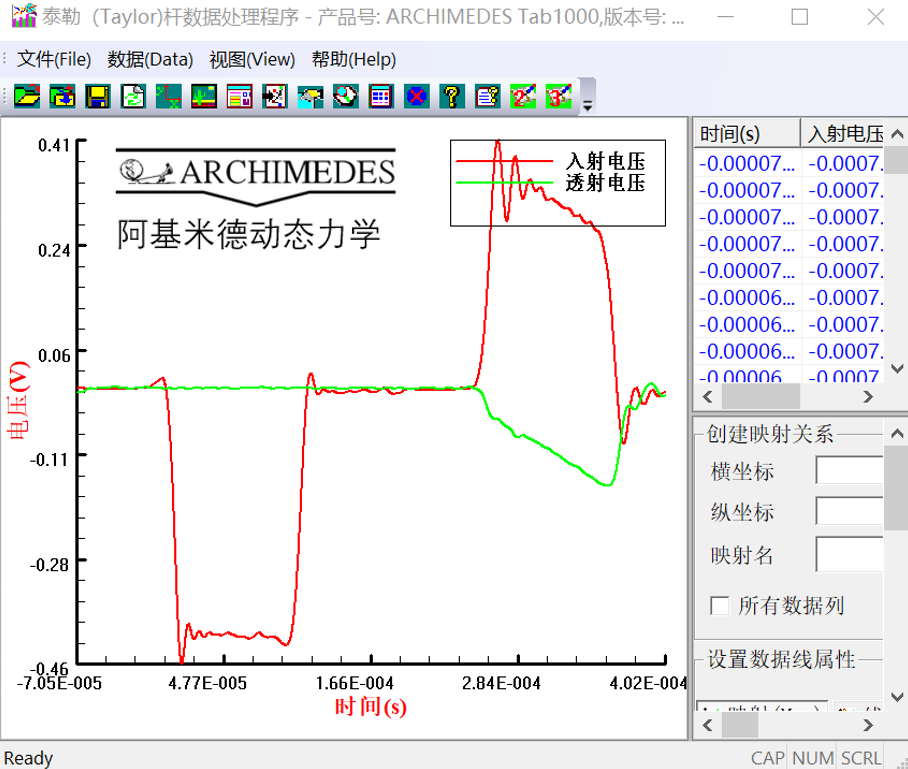908x769 pixels.
Task: Click the mapping panel horizontal scrollbar thumb
Action: (740, 725)
